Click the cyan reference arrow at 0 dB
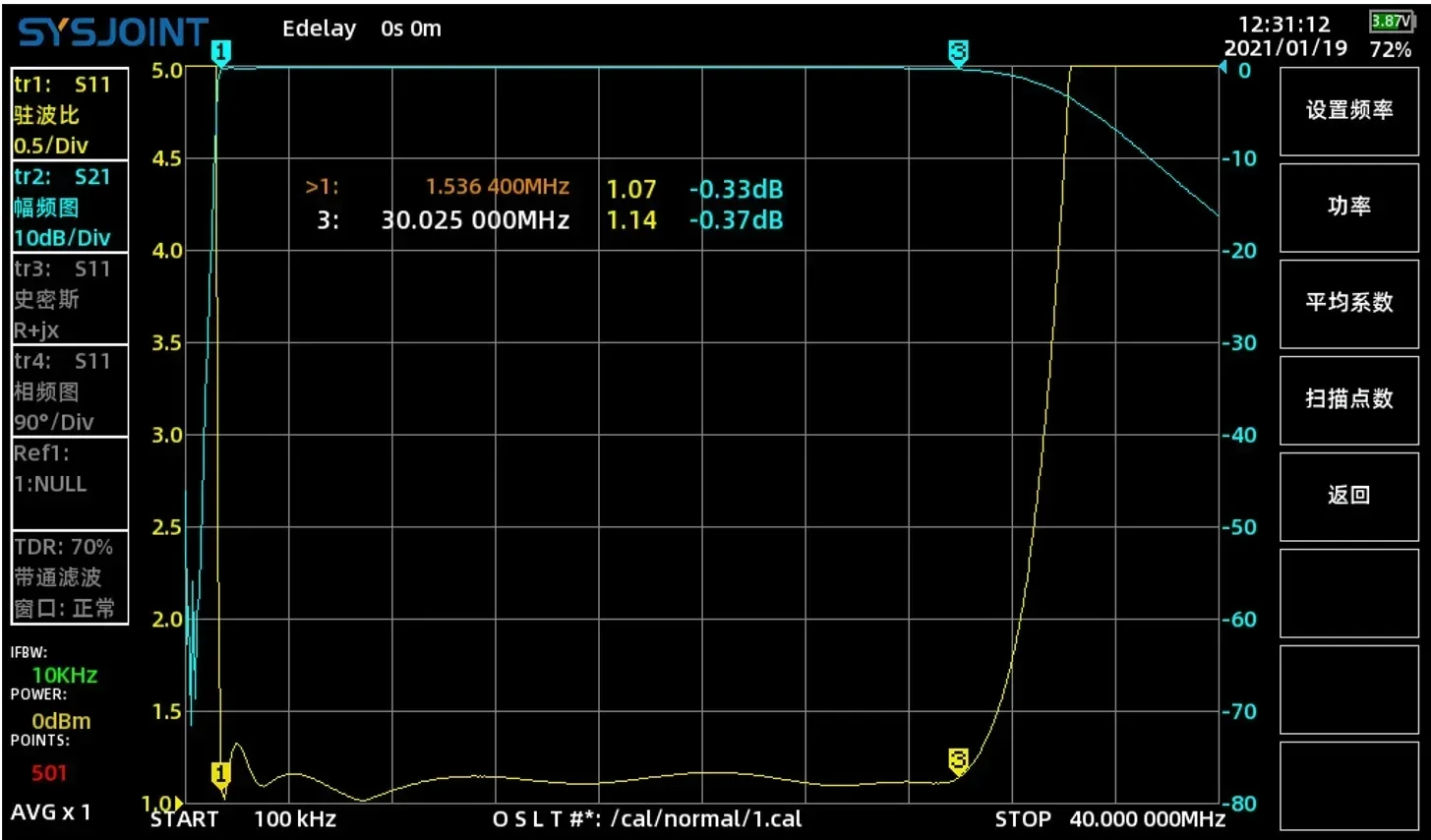This screenshot has height=840, width=1431. click(1223, 68)
